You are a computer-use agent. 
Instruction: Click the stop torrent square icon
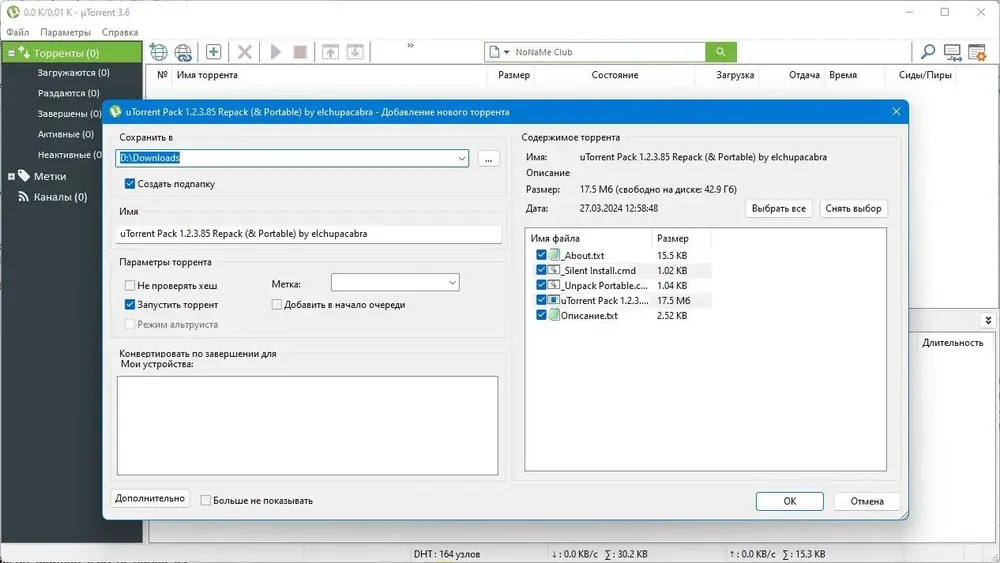[x=300, y=52]
